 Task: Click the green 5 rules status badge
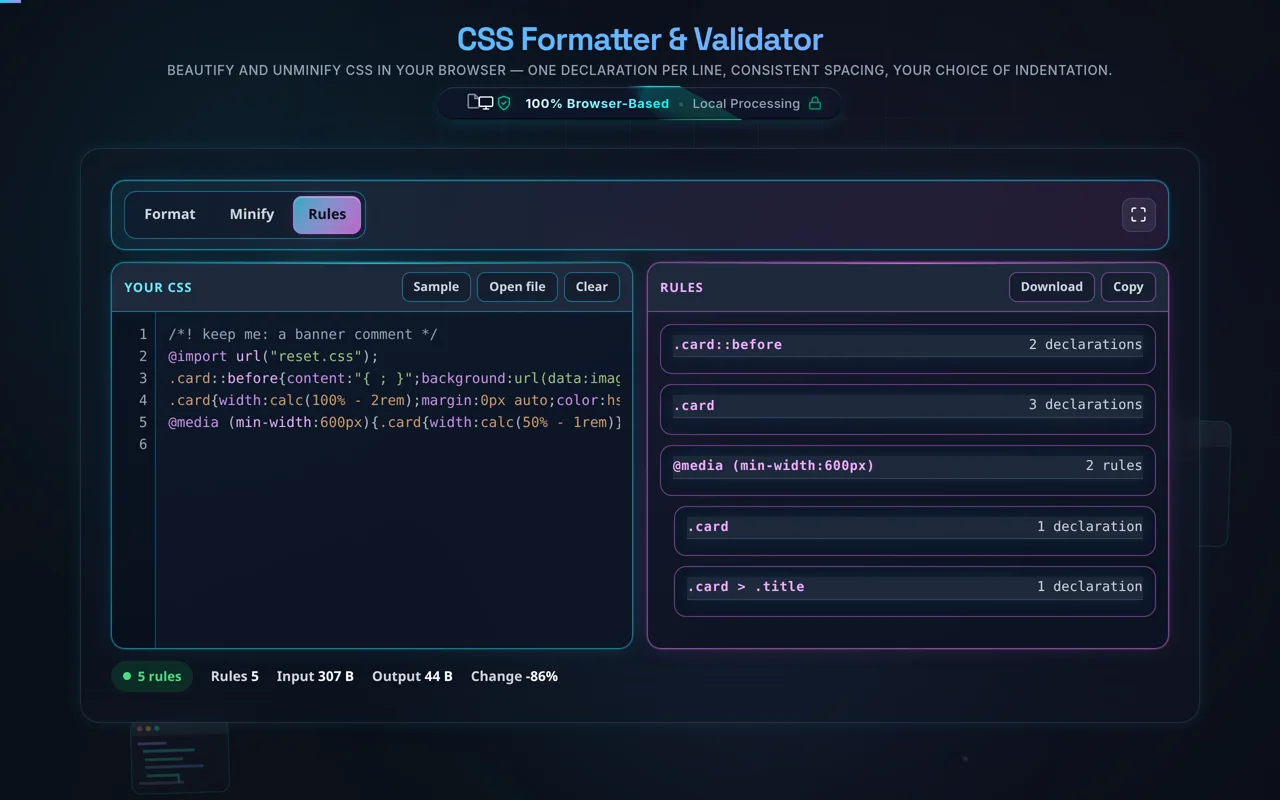pyautogui.click(x=152, y=676)
